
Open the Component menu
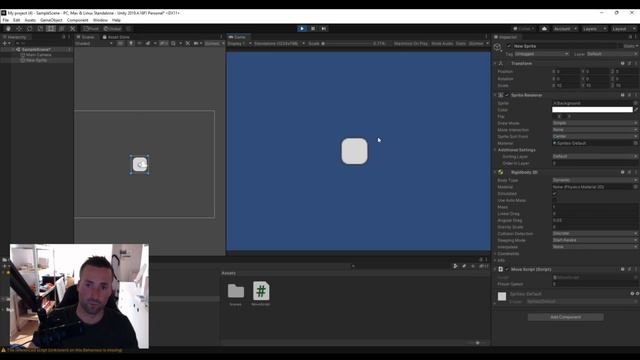tap(78, 20)
